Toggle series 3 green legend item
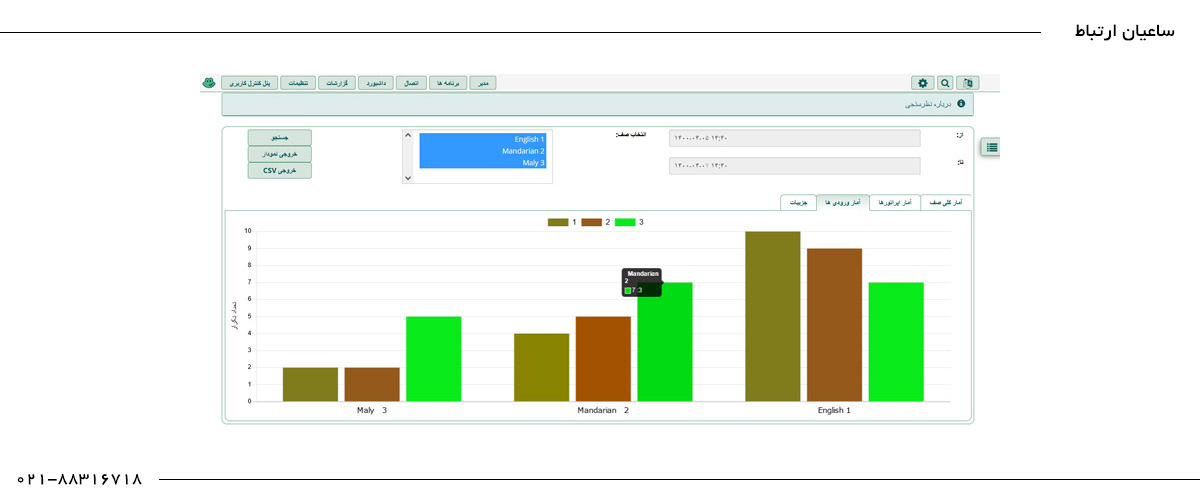The height and width of the screenshot is (500, 1200). (629, 222)
